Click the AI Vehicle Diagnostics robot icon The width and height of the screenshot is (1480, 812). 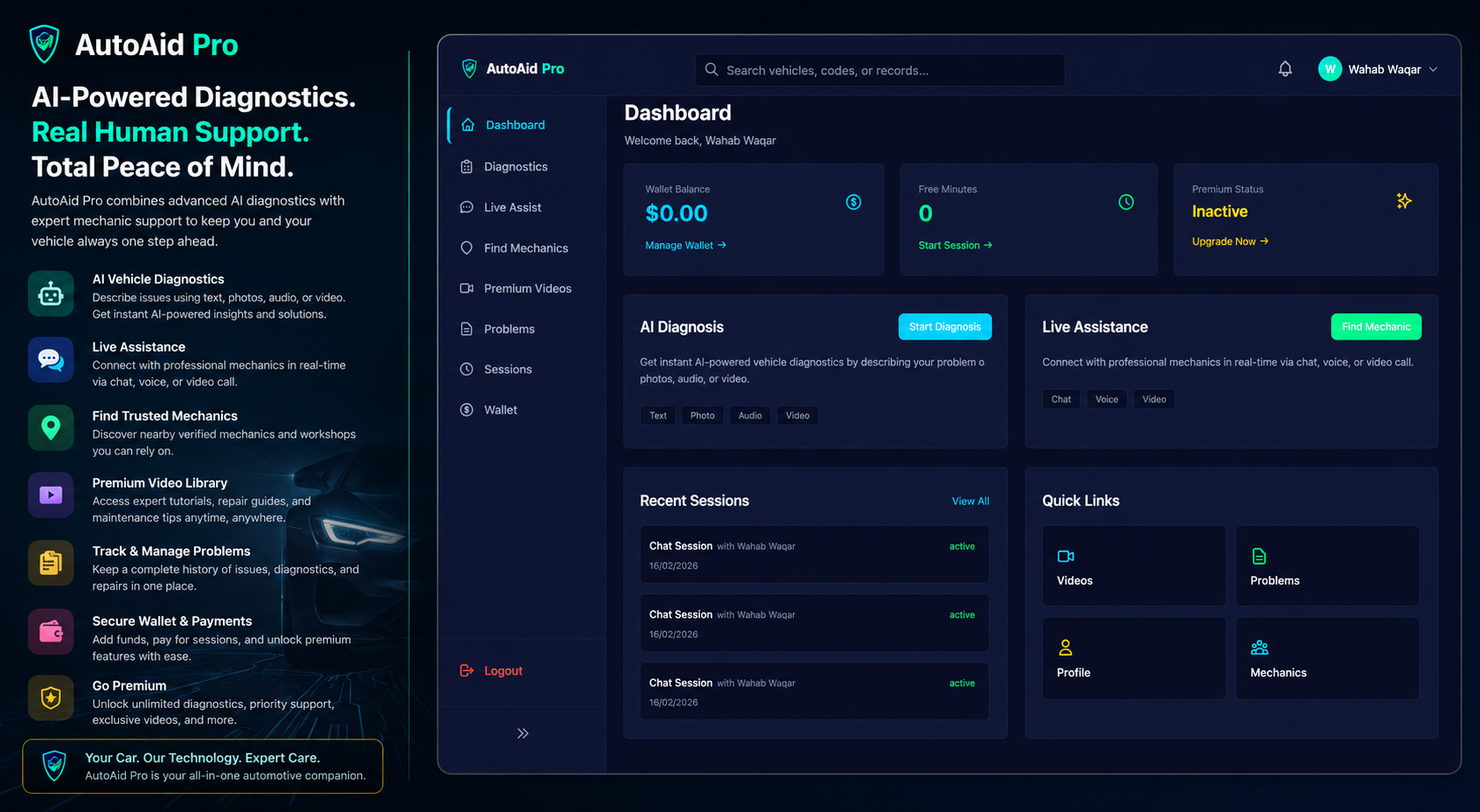(51, 294)
